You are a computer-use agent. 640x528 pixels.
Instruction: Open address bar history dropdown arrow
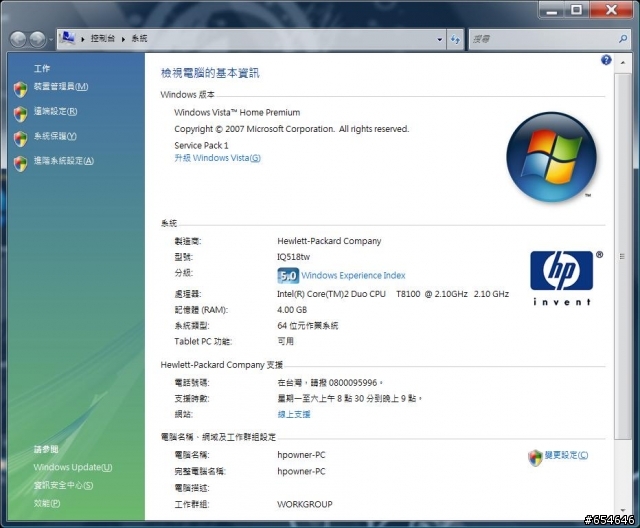point(440,40)
